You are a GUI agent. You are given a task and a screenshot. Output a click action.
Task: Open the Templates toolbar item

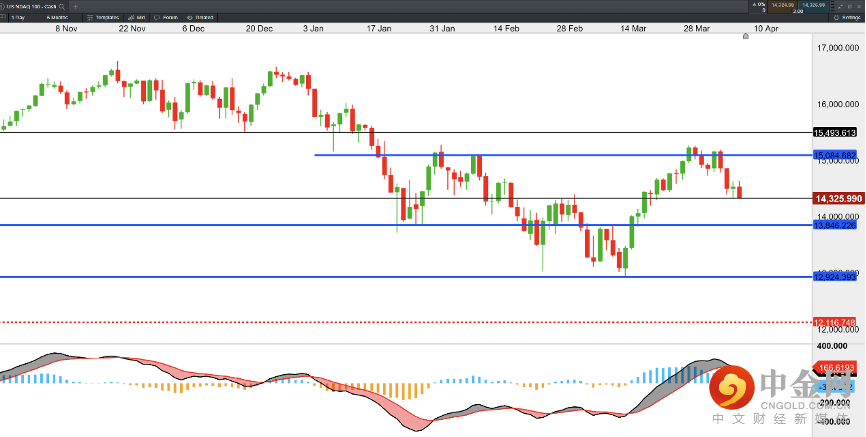[x=101, y=18]
